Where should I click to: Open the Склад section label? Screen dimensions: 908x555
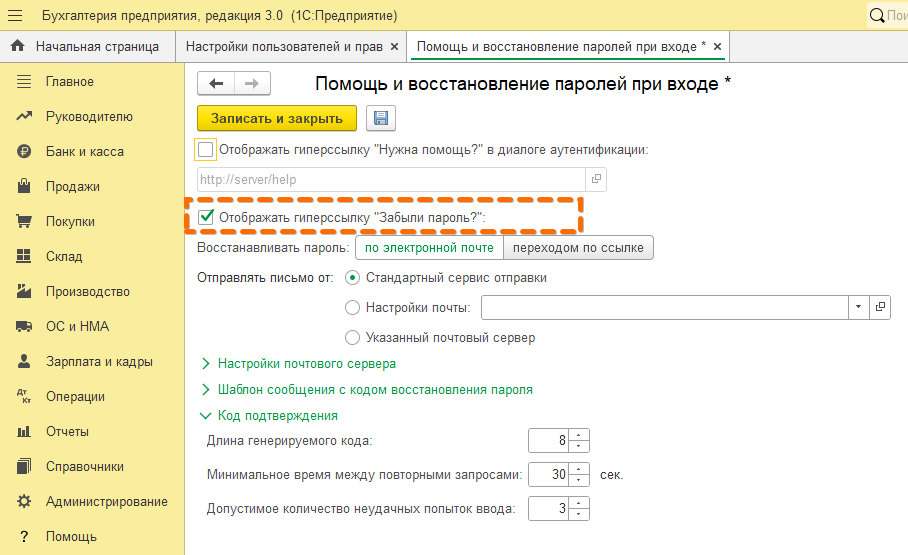click(x=64, y=256)
